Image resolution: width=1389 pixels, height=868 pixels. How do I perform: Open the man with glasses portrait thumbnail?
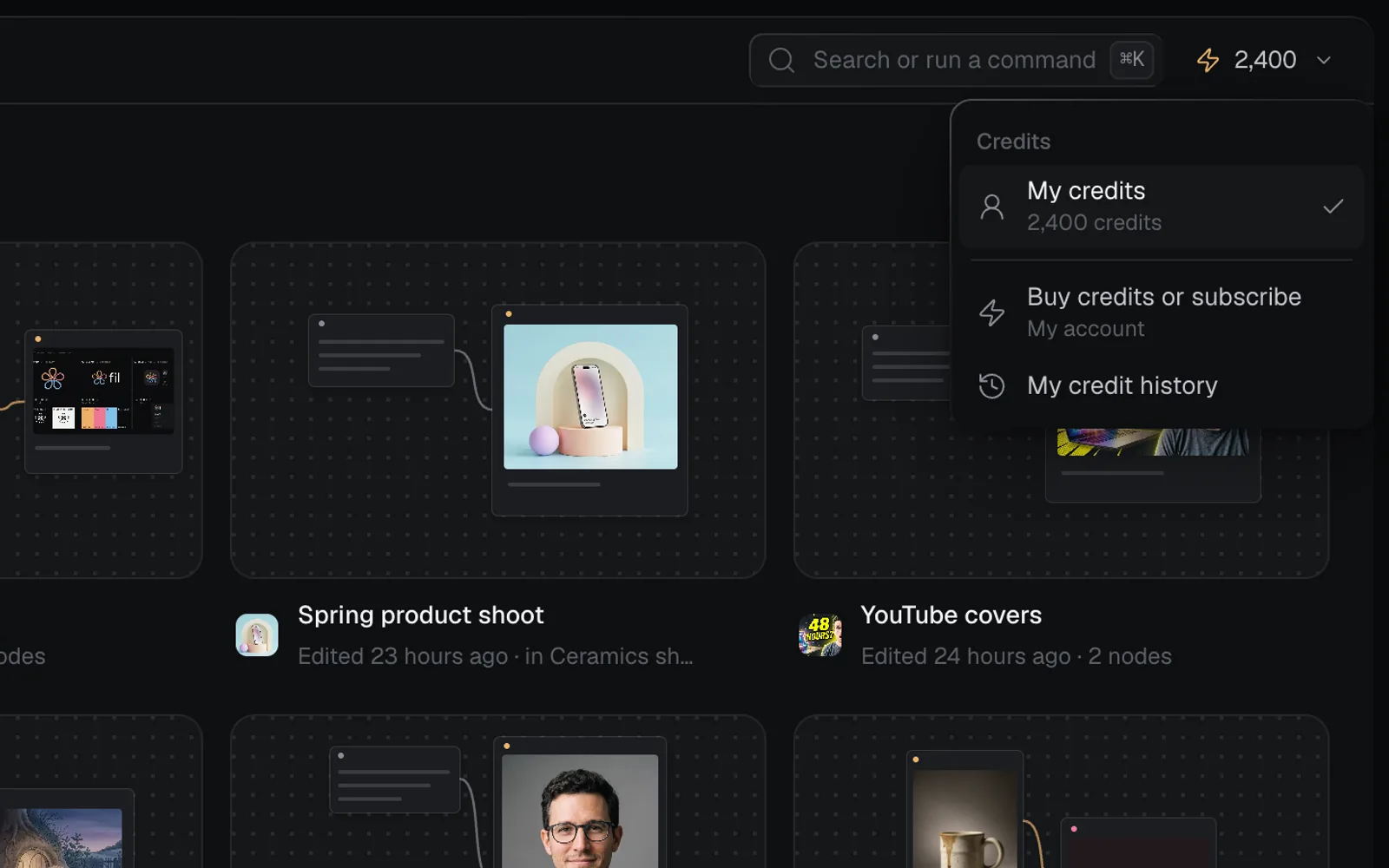coord(580,811)
